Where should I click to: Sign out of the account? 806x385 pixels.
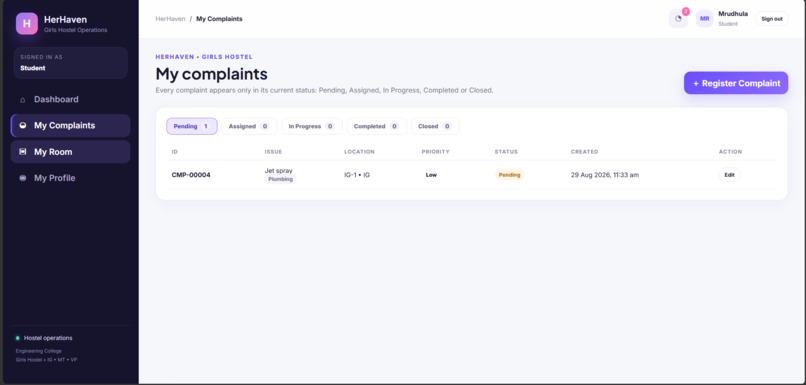pos(772,19)
